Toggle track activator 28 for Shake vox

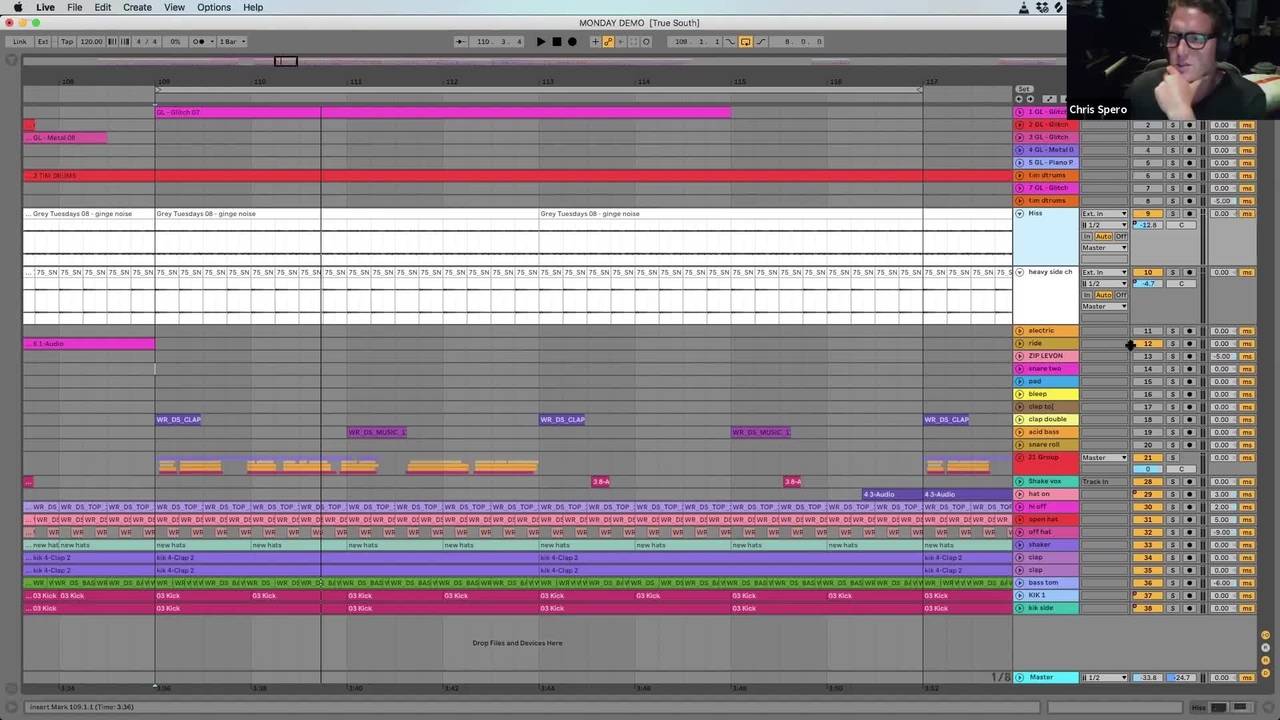coord(1148,482)
